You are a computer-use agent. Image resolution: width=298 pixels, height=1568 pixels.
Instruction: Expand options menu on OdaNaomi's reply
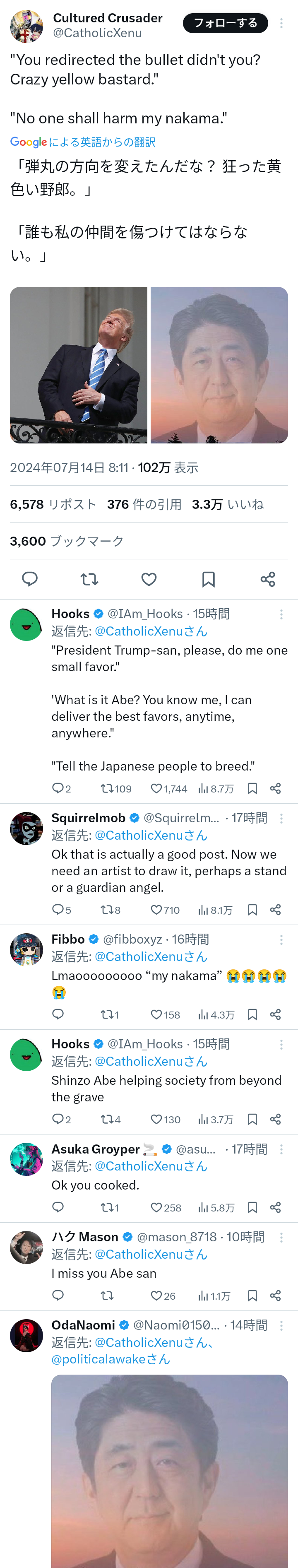[x=281, y=1326]
